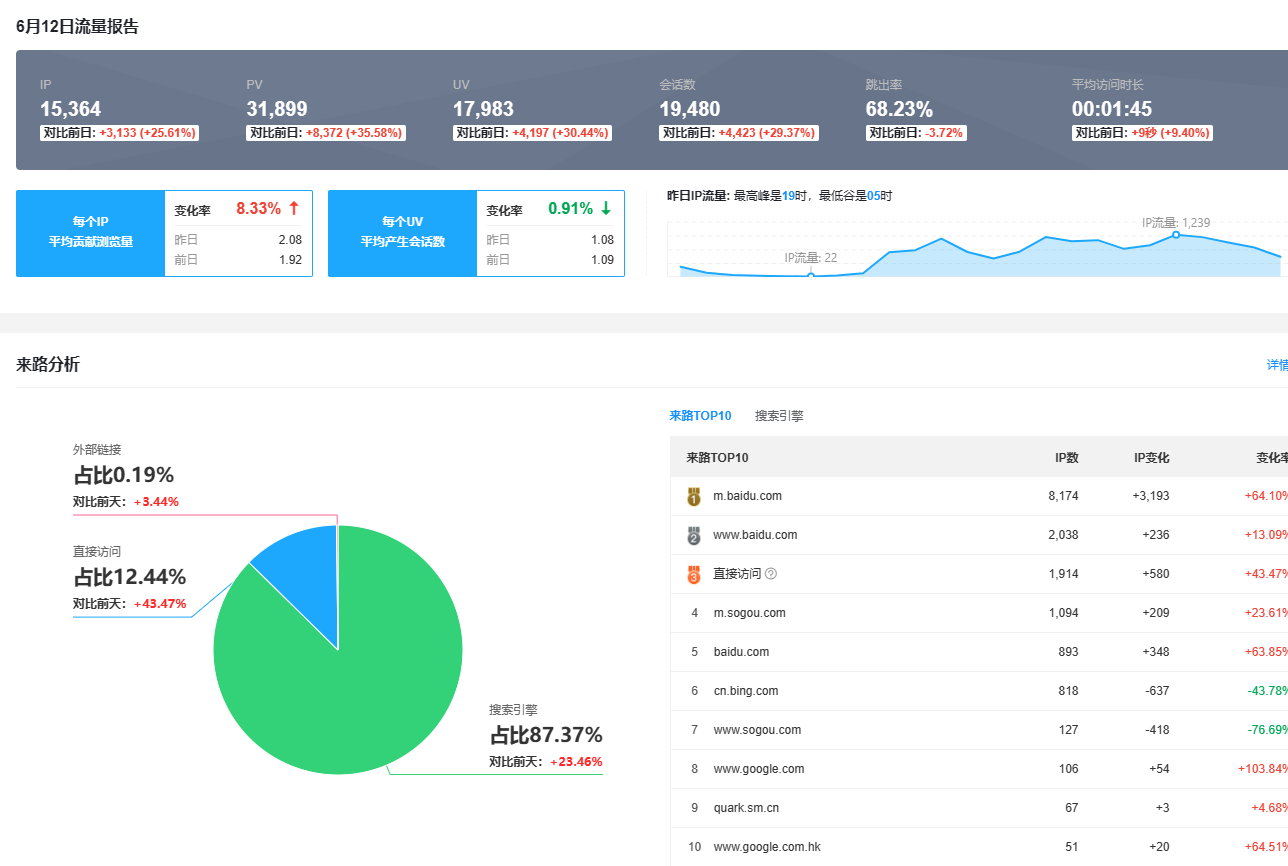Click the IP数 column header
The image size is (1288, 866).
click(x=1066, y=458)
